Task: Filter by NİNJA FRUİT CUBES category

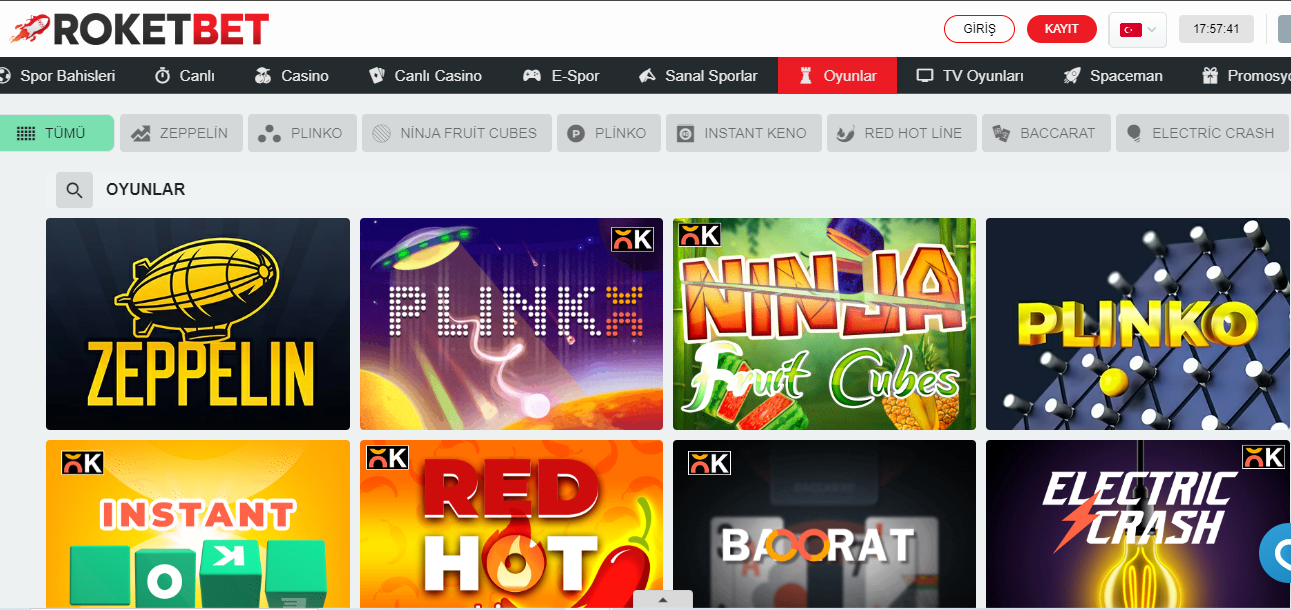Action: pyautogui.click(x=456, y=133)
